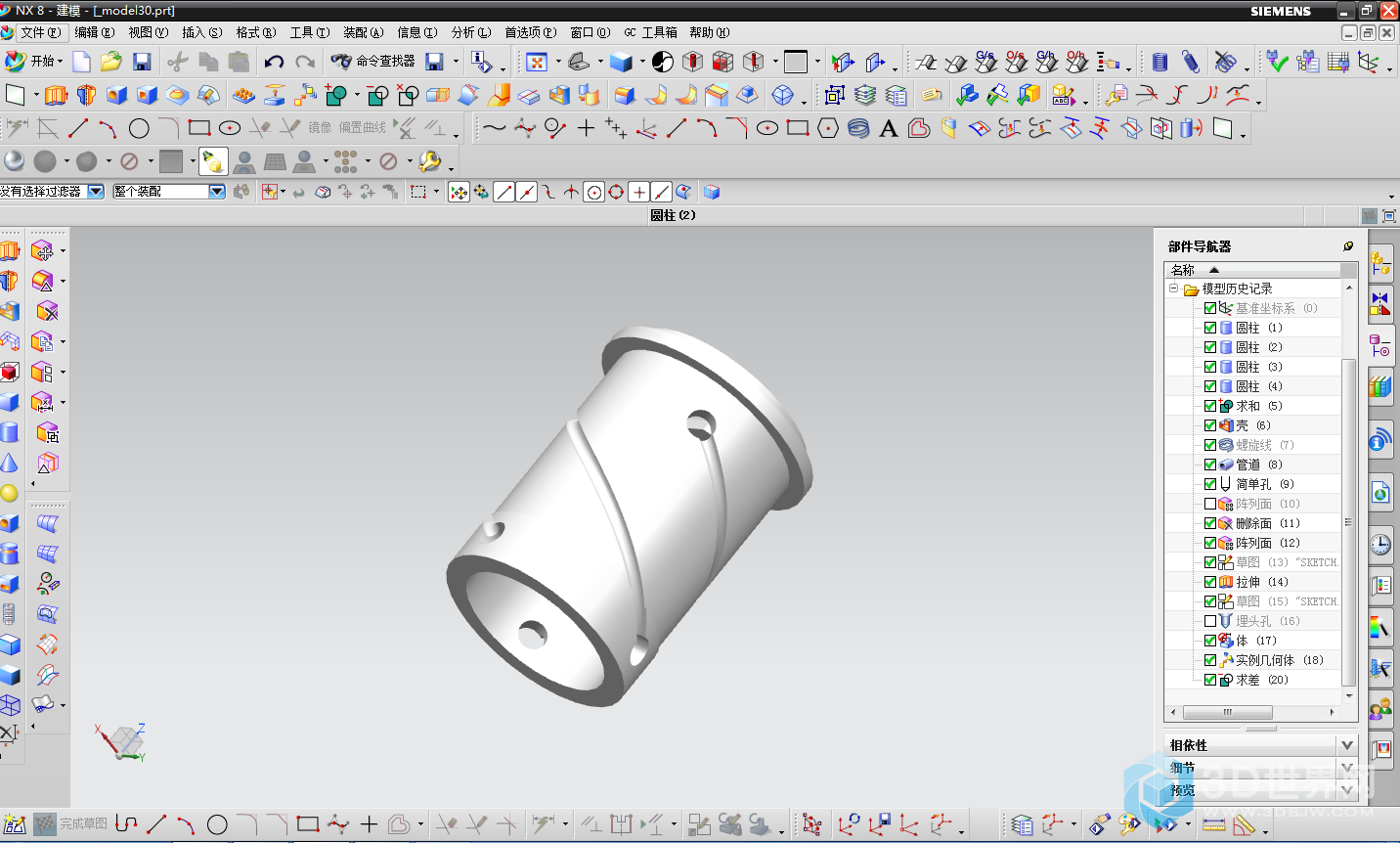Click the Cylinder feature icon in left toolbar
Screen dimensions: 1400x843
pyautogui.click(x=9, y=432)
